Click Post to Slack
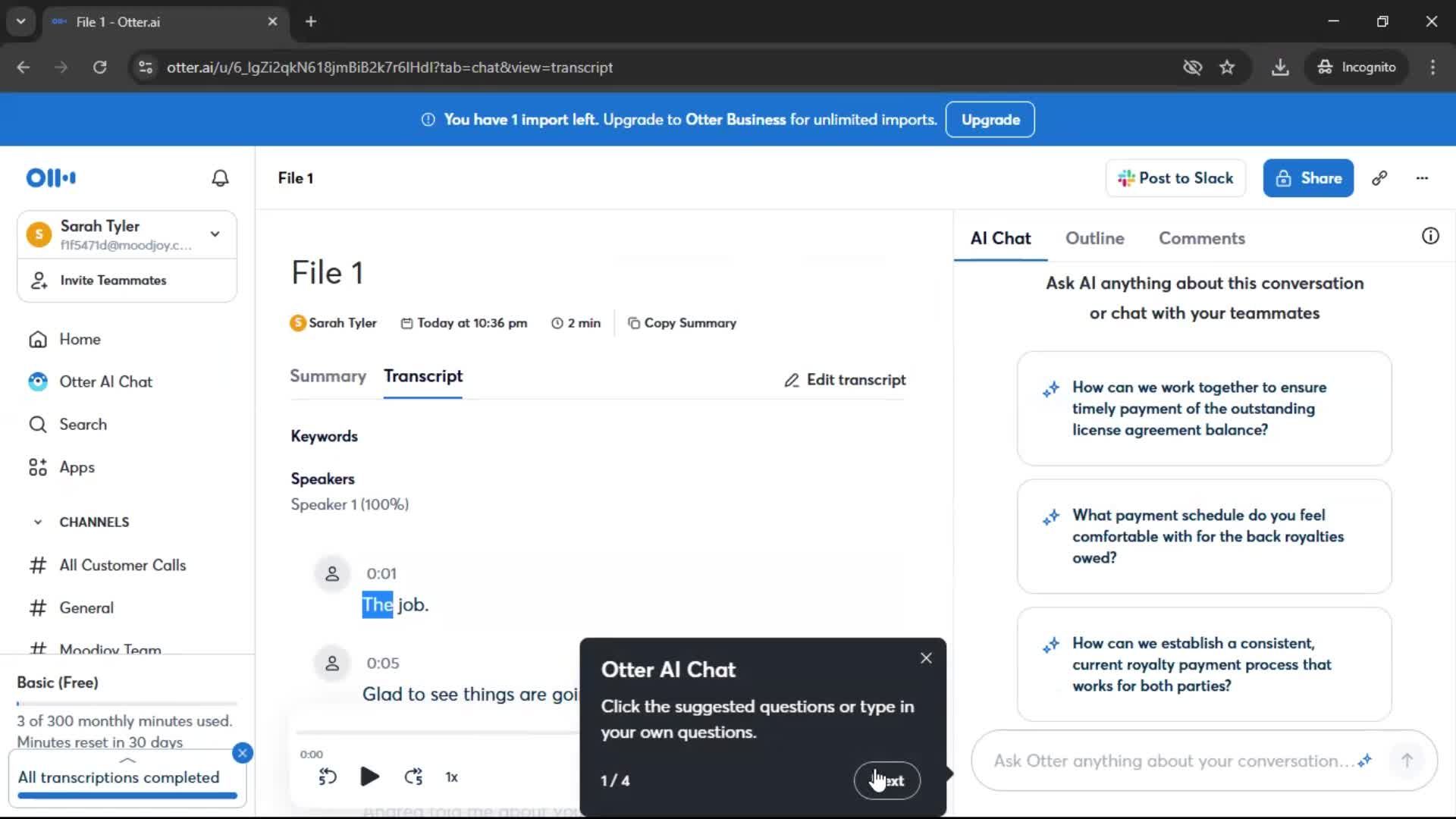This screenshot has height=819, width=1456. [1175, 178]
